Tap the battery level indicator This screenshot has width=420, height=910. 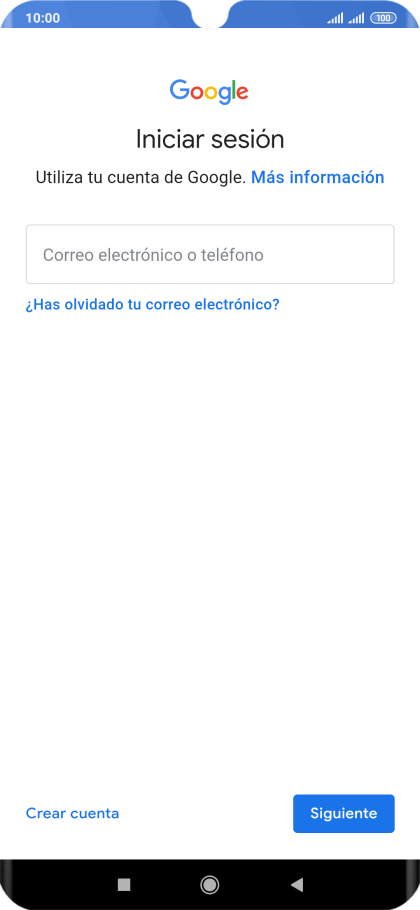pyautogui.click(x=383, y=18)
